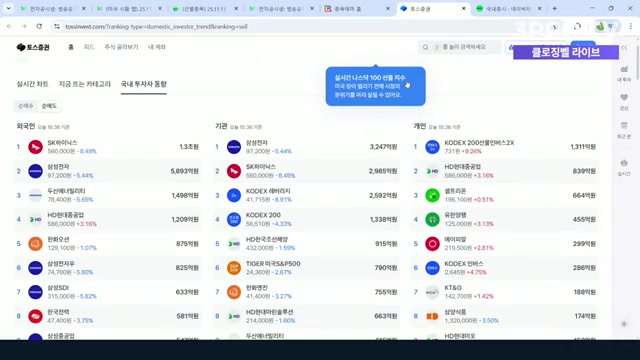
Task: Switch to the 지금 뜨는 카테고리 tab
Action: tap(84, 84)
